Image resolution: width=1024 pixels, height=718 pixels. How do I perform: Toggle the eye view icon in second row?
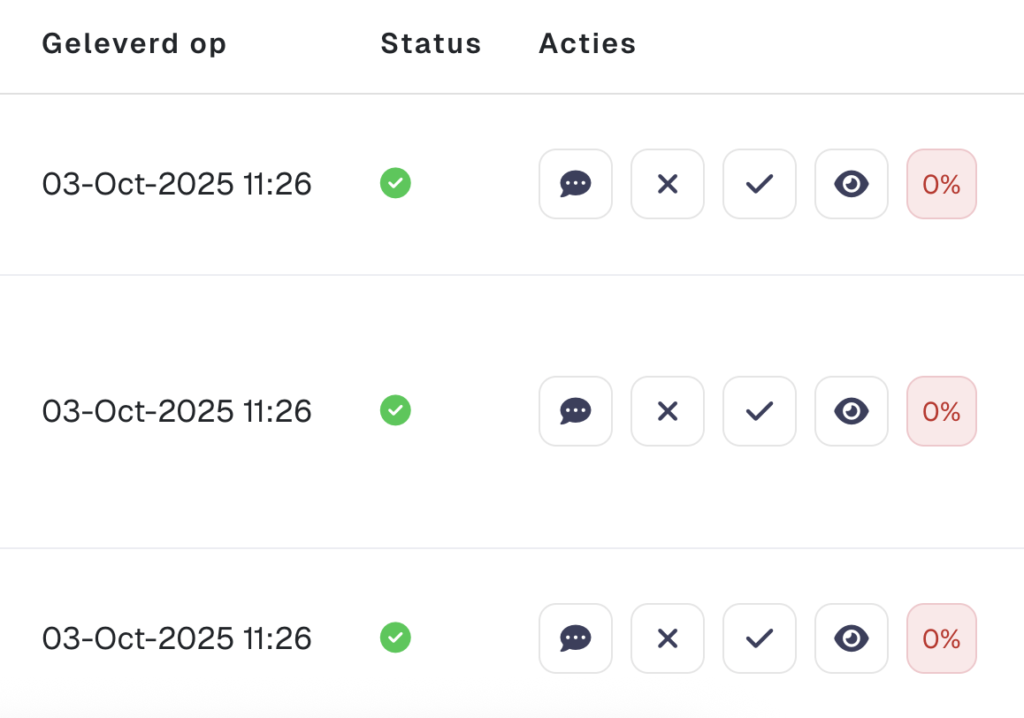851,411
